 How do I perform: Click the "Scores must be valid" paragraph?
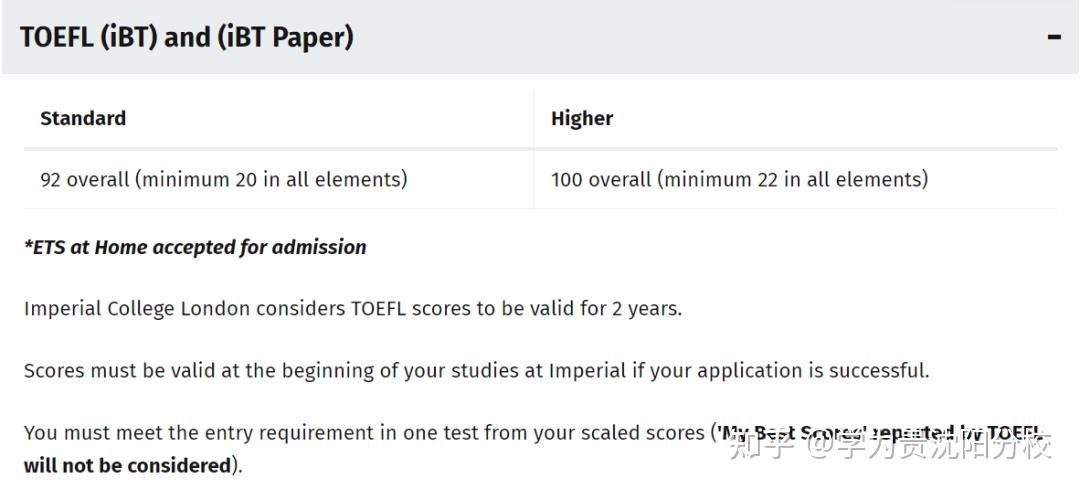pos(476,370)
